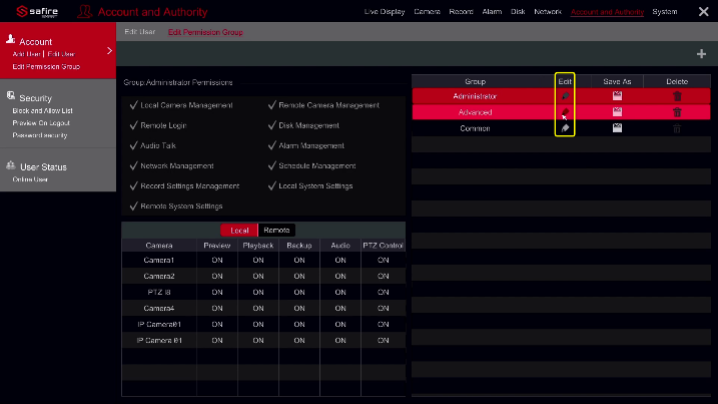Click the edit pencil for Common group
The width and height of the screenshot is (718, 404).
click(x=565, y=128)
